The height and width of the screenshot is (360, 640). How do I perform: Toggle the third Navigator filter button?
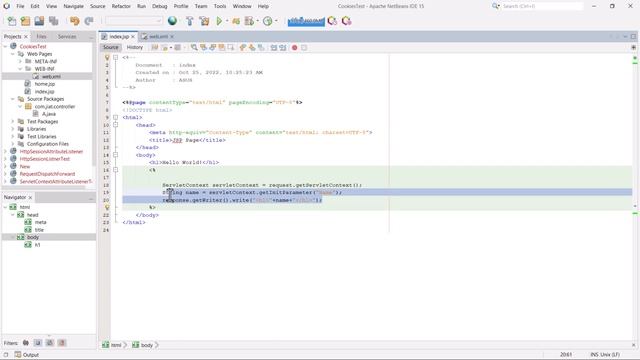50,343
